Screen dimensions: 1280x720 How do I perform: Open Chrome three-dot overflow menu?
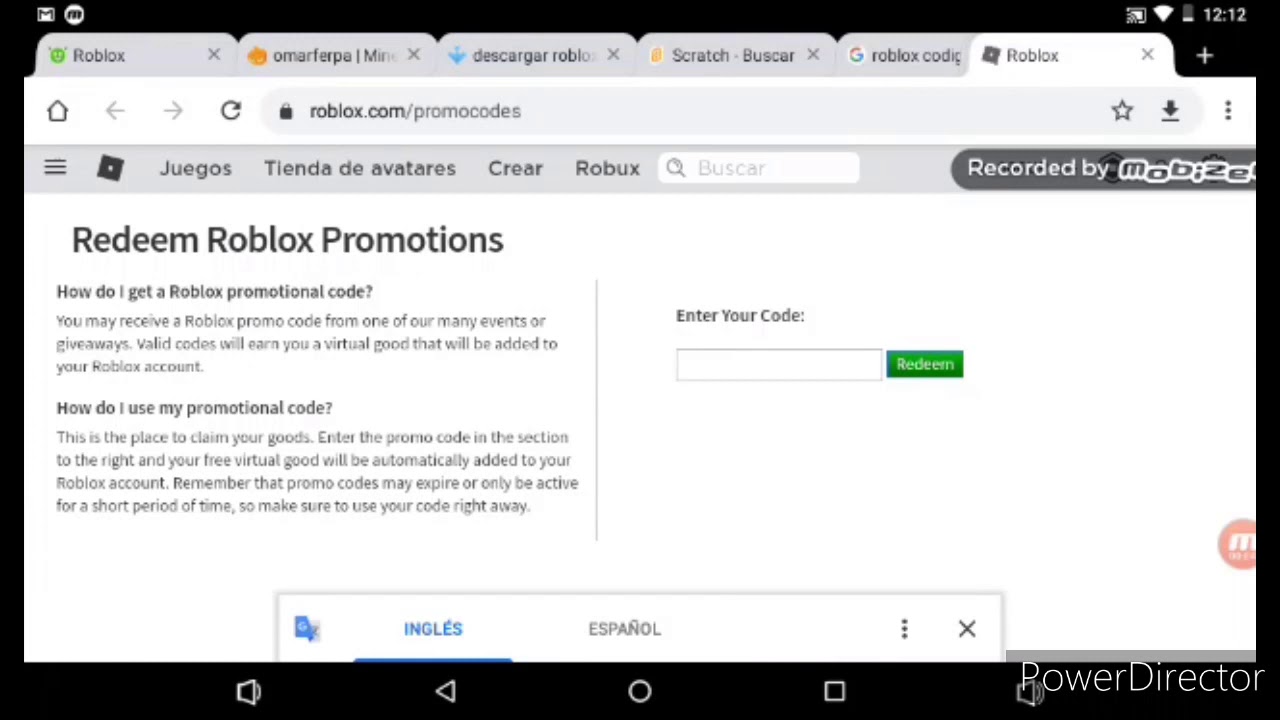(x=1228, y=111)
